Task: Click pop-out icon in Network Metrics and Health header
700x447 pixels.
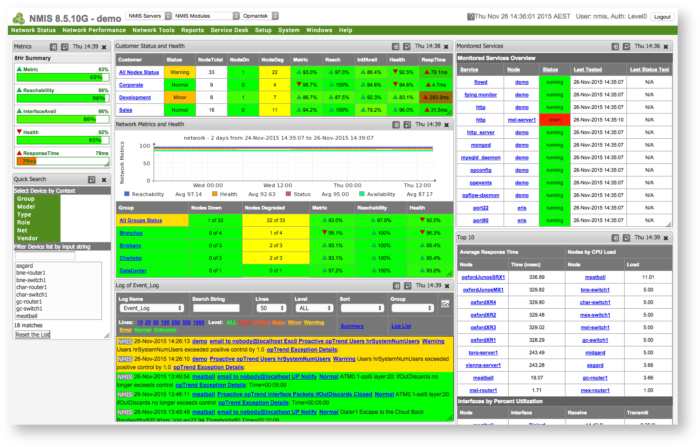Action: pyautogui.click(x=407, y=125)
